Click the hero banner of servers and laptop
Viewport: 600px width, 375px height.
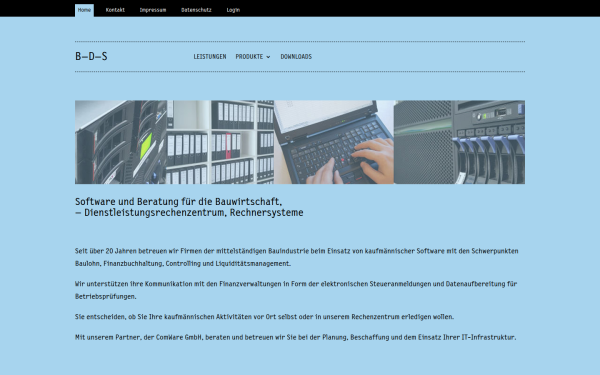[x=300, y=142]
